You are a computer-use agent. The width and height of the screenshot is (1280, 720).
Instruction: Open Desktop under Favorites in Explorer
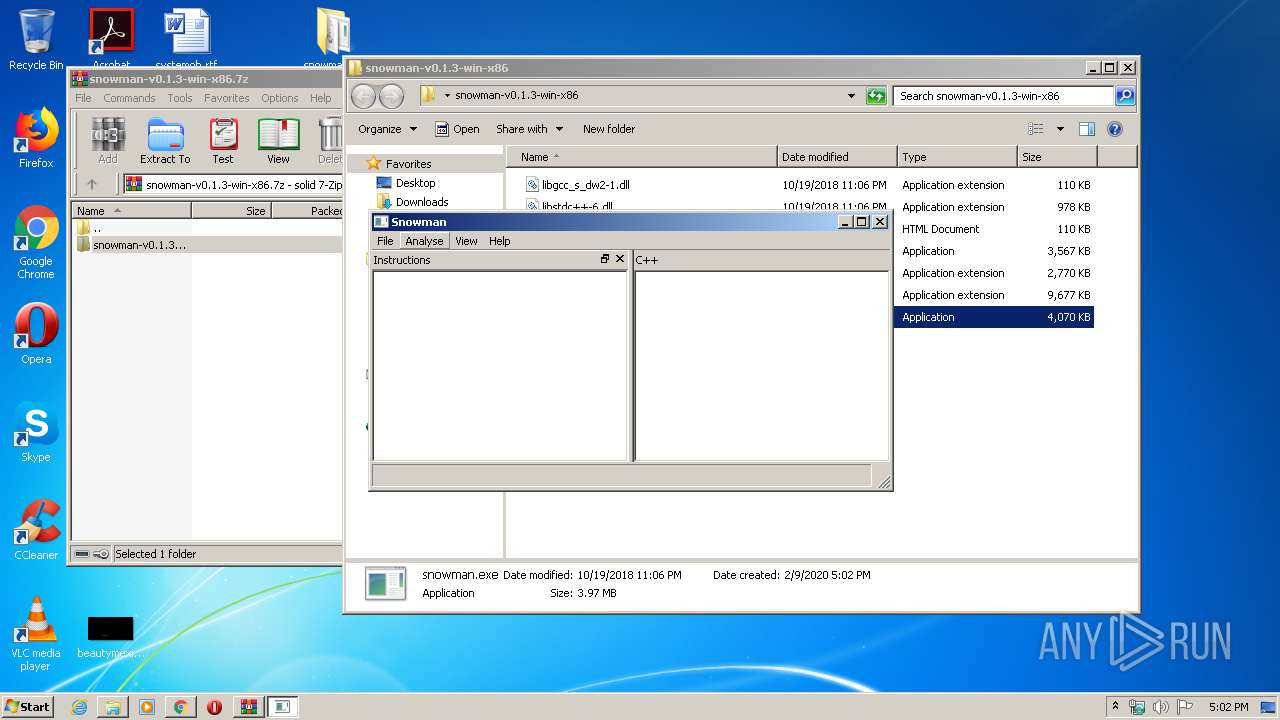[x=415, y=183]
